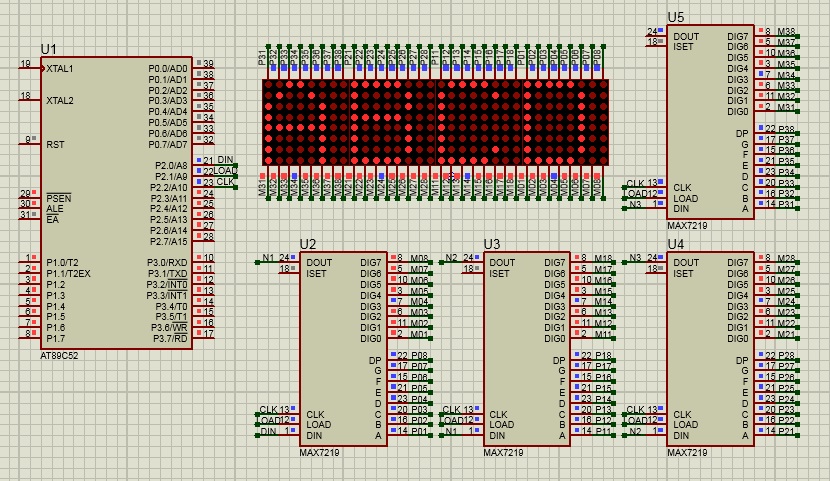Select the U2 MAX7219 chip

click(343, 350)
